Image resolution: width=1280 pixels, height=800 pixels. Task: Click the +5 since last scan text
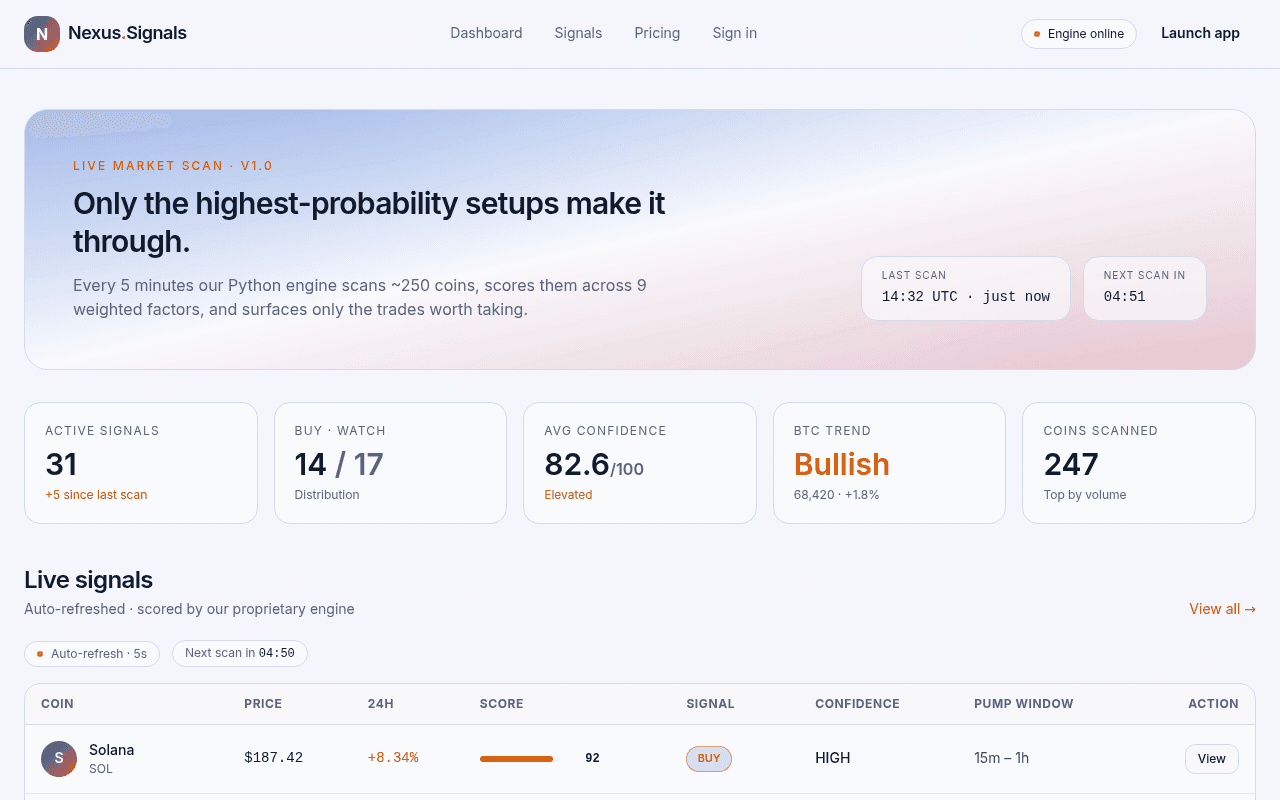(96, 495)
